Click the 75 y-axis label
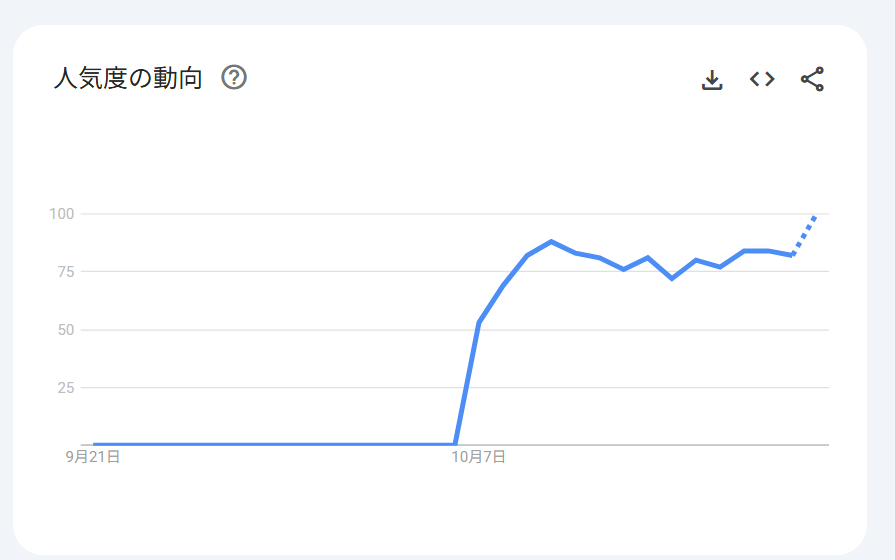This screenshot has width=895, height=560. tap(66, 272)
